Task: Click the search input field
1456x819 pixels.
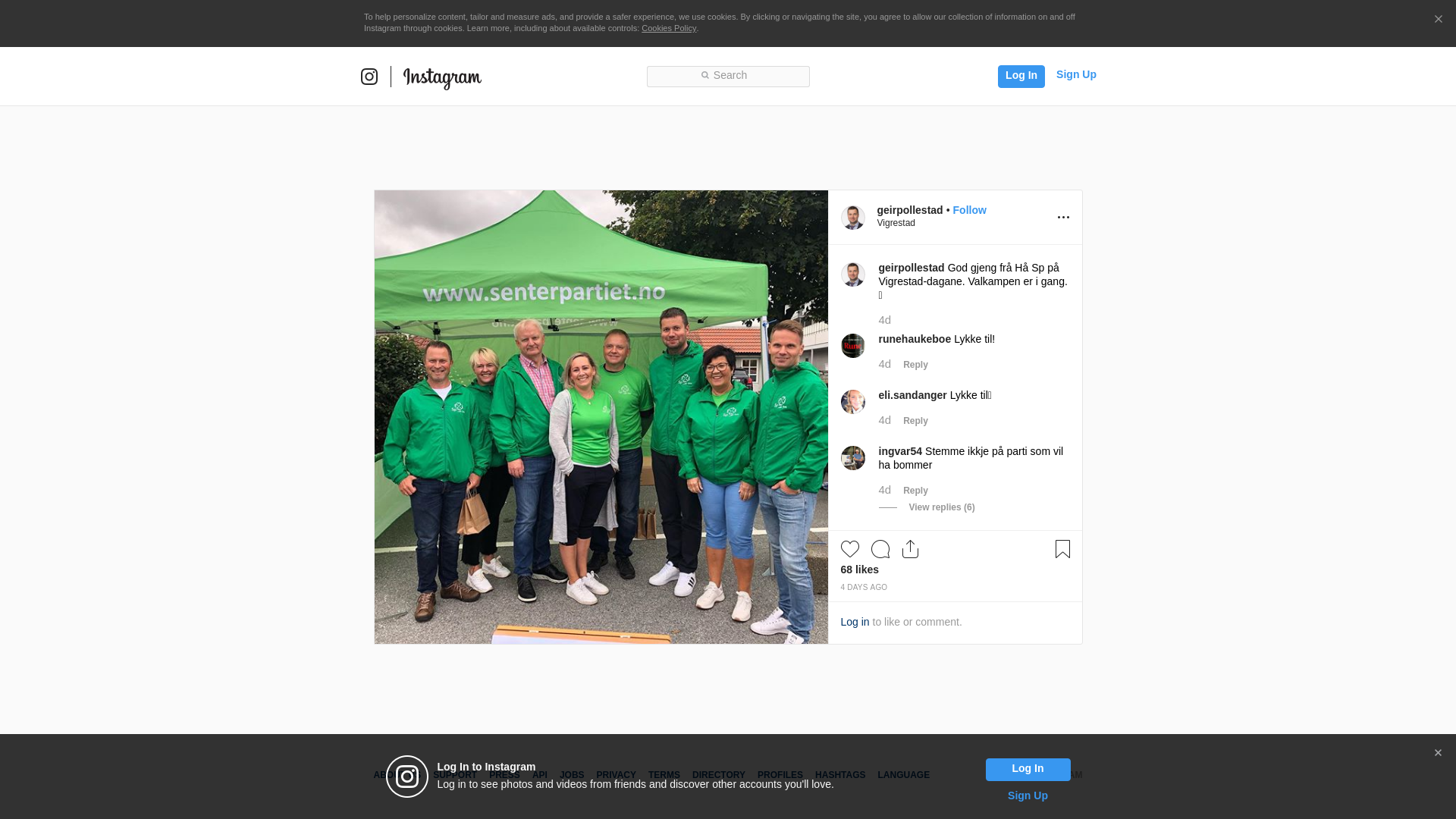Action: pyautogui.click(x=728, y=77)
